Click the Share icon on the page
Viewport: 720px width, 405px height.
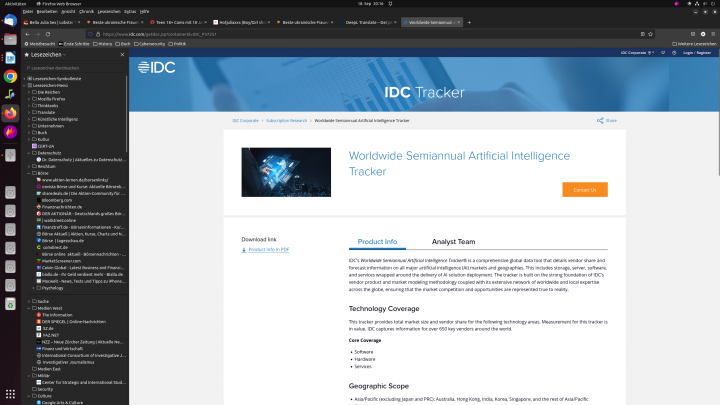[x=600, y=120]
